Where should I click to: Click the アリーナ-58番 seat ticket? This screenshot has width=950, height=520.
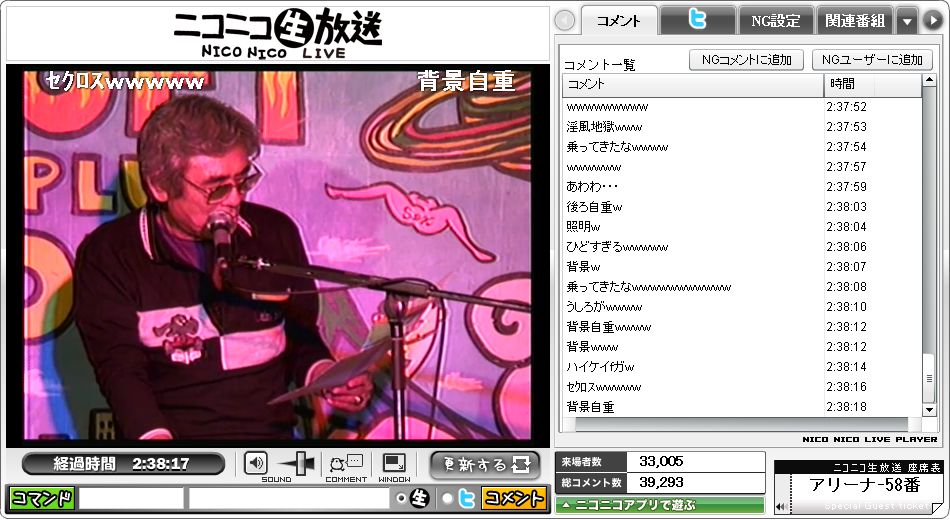pos(859,488)
